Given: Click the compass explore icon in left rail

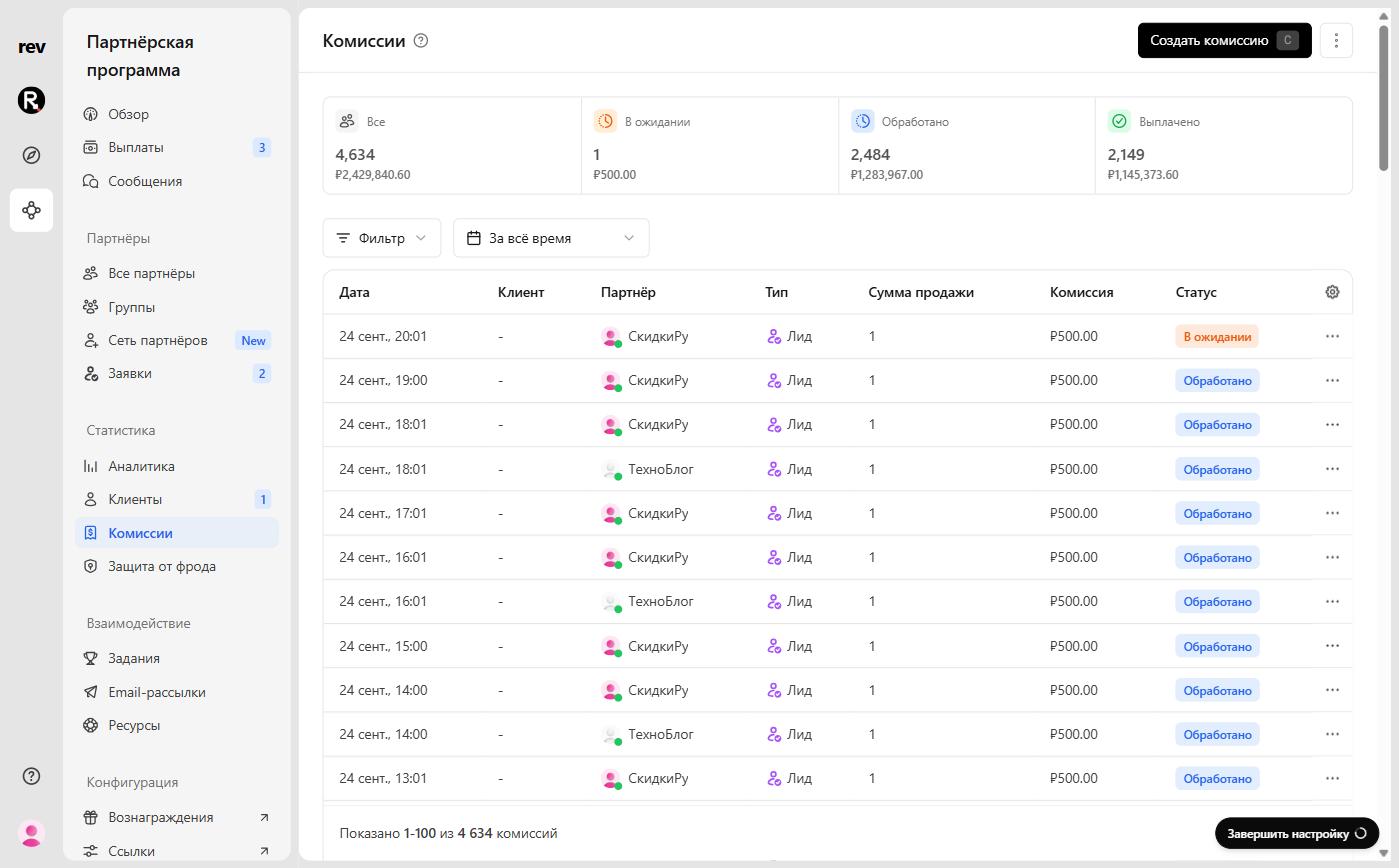Looking at the screenshot, I should (x=31, y=155).
